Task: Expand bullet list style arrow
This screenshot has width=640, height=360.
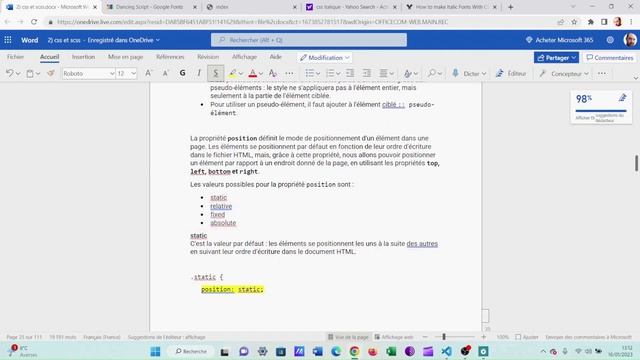Action: (318, 74)
